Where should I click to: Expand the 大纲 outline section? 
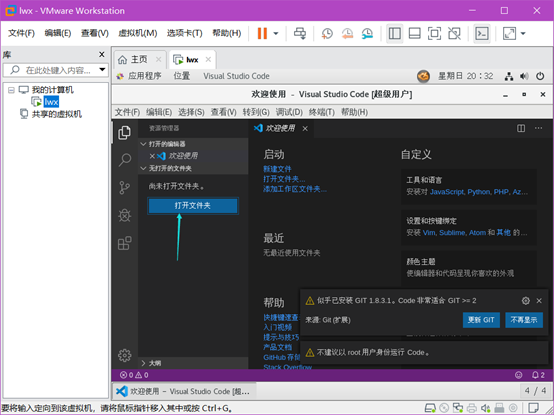193,363
